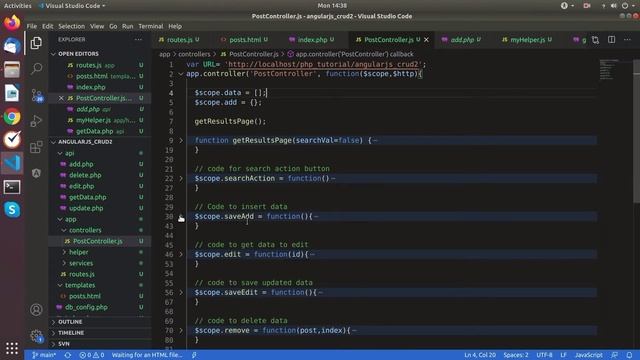
Task: Open the Show Applications grid
Action: tap(12, 348)
